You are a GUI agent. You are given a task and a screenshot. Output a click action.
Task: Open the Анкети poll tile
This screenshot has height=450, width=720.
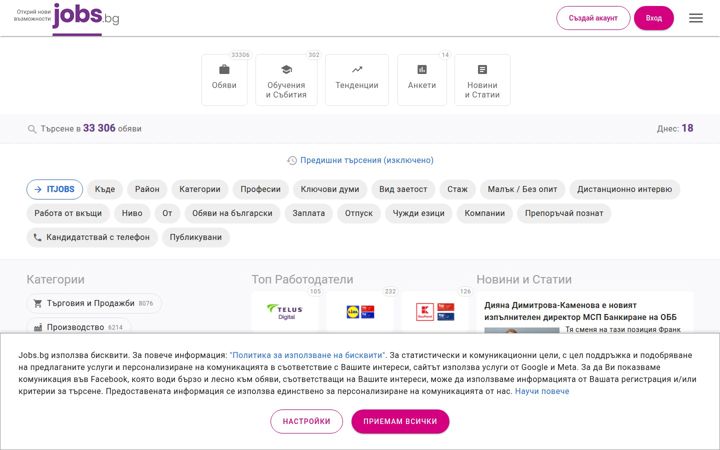422,80
